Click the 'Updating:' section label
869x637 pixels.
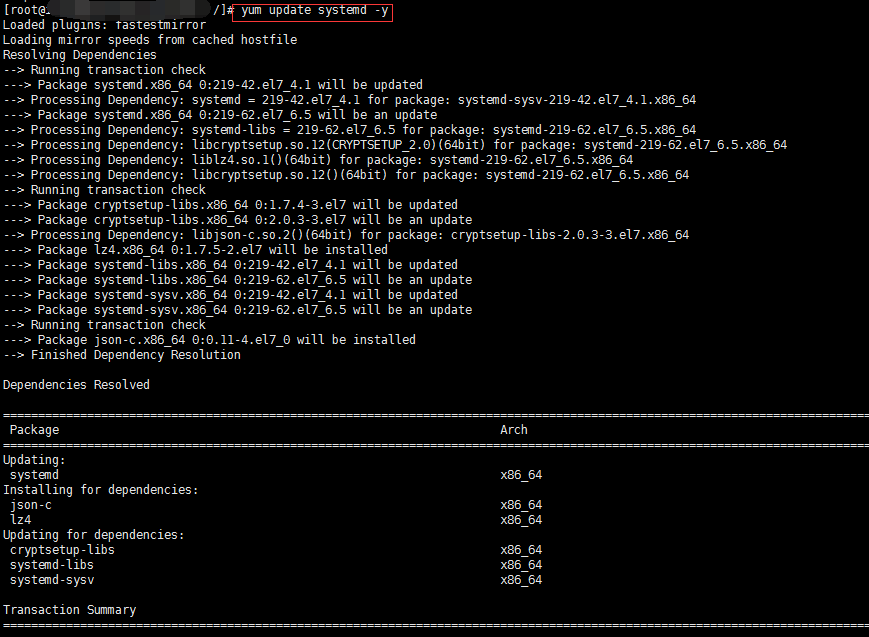click(34, 460)
